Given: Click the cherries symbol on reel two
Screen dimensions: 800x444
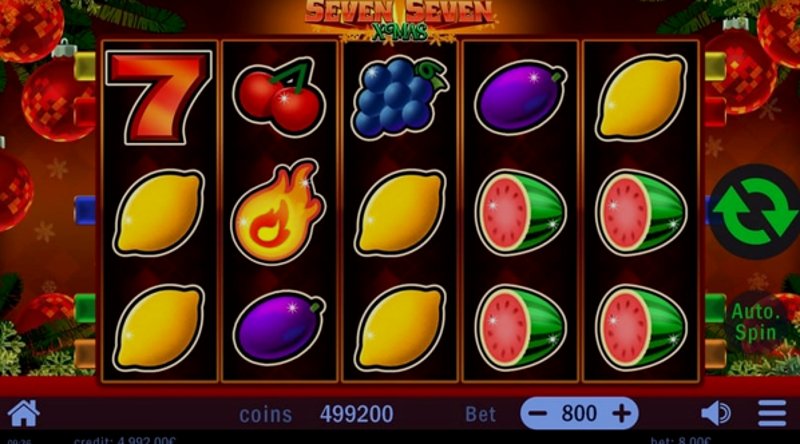Looking at the screenshot, I should point(279,97).
